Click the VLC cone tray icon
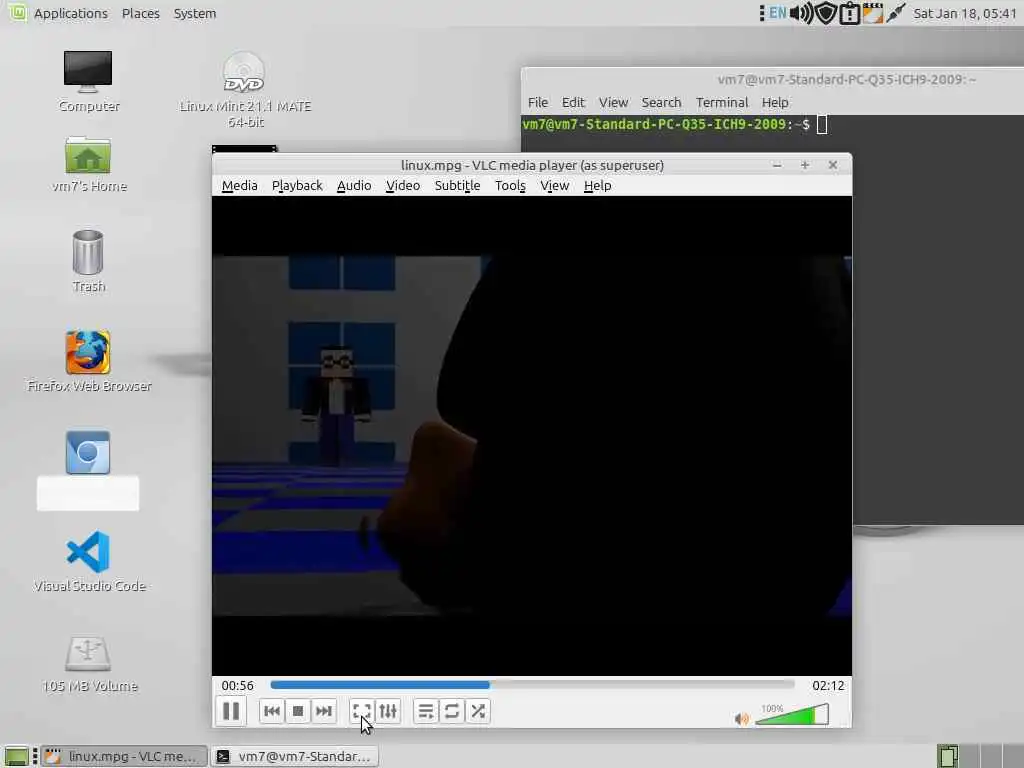 pyautogui.click(x=872, y=13)
